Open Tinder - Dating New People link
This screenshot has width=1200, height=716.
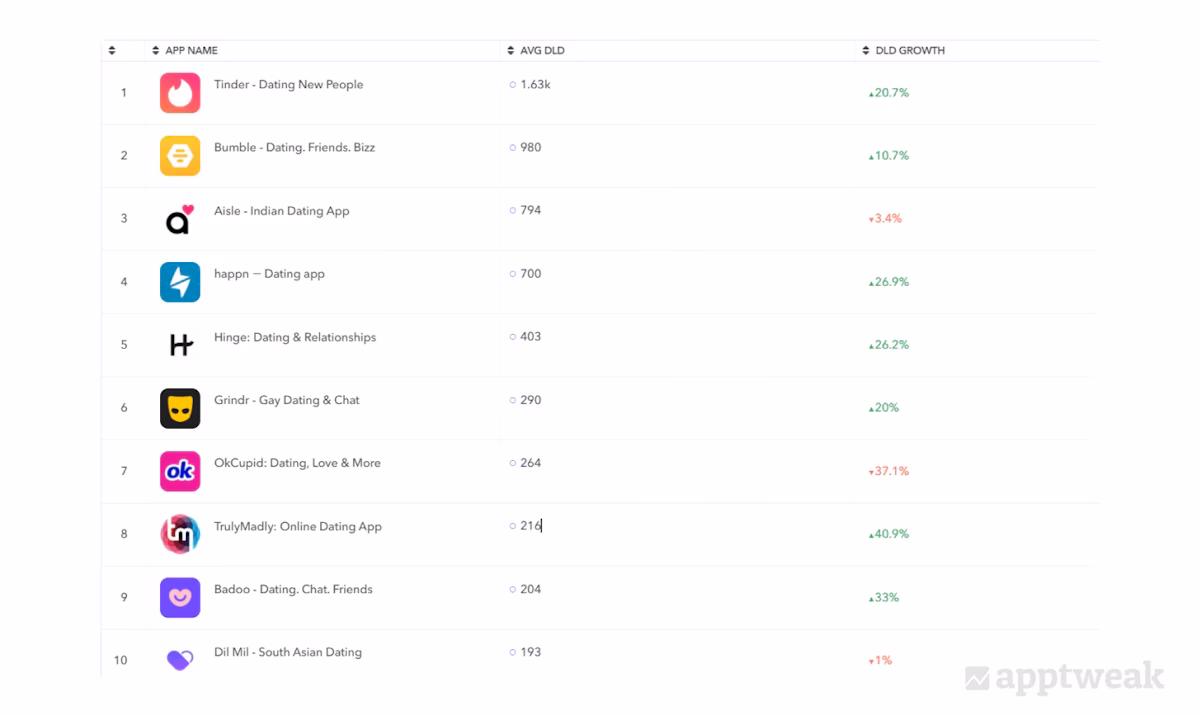(288, 85)
